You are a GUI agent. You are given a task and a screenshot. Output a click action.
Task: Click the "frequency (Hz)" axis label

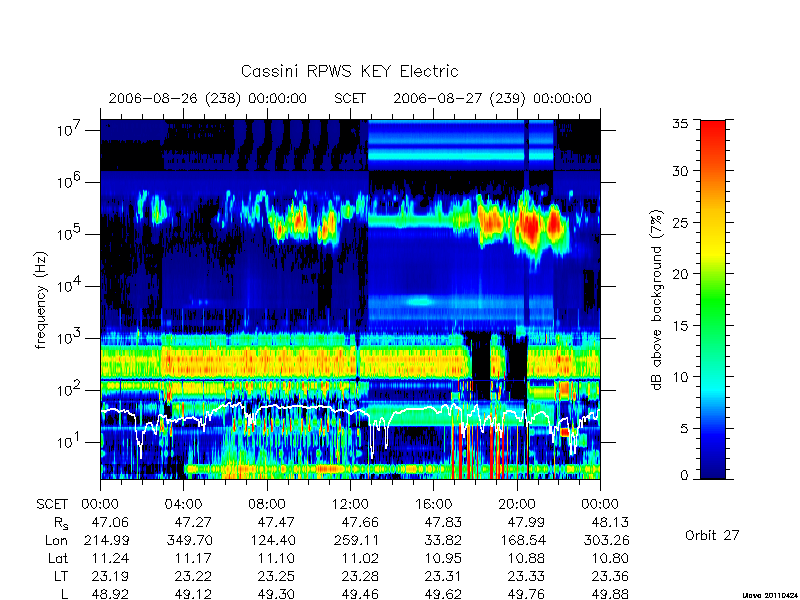point(41,300)
